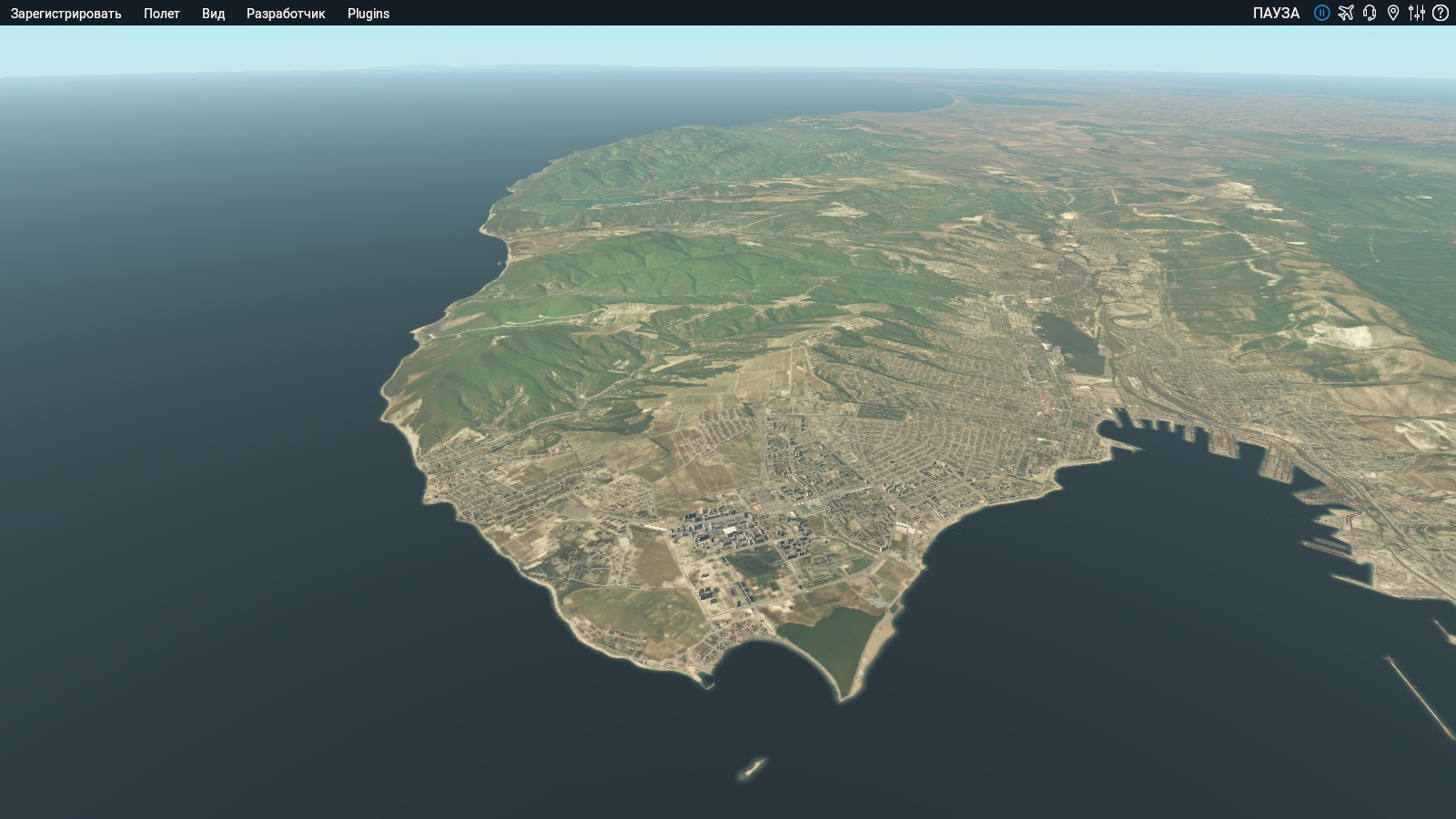Open the Зарегистрировать menu

[66, 14]
